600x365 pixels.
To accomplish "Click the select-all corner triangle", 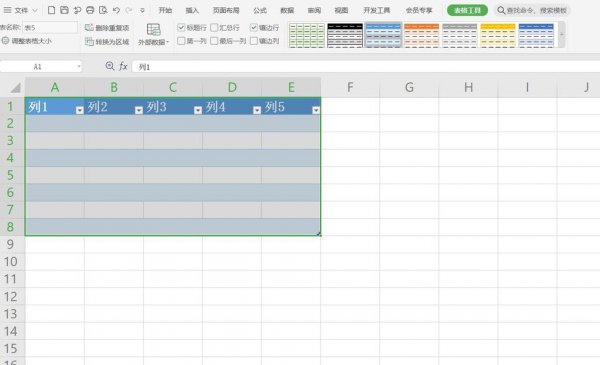I will [15, 88].
